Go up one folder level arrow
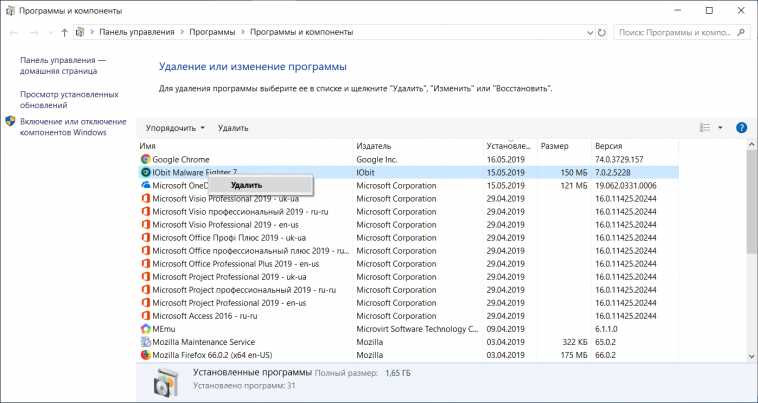The width and height of the screenshot is (758, 403). (x=64, y=32)
